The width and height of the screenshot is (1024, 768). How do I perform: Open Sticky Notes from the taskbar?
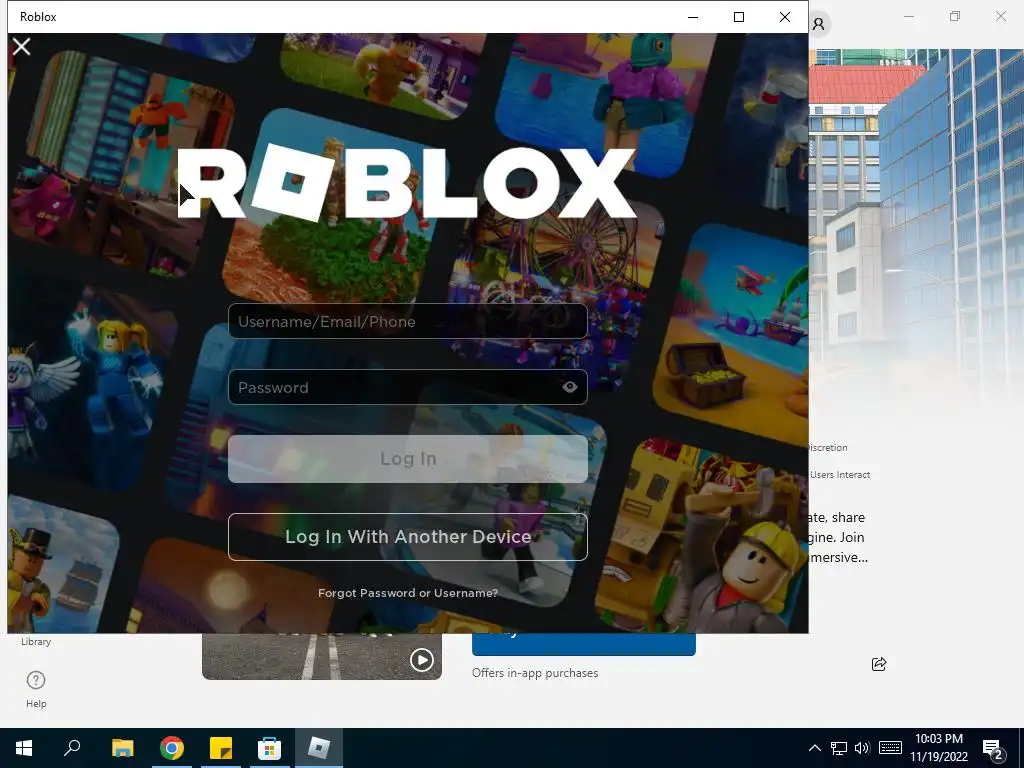221,748
